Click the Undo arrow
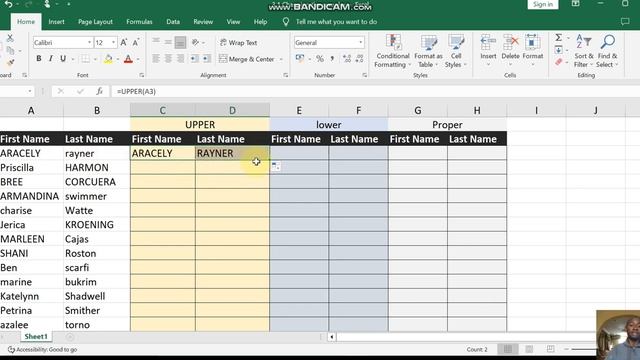640x360 pixels. tap(7, 4)
